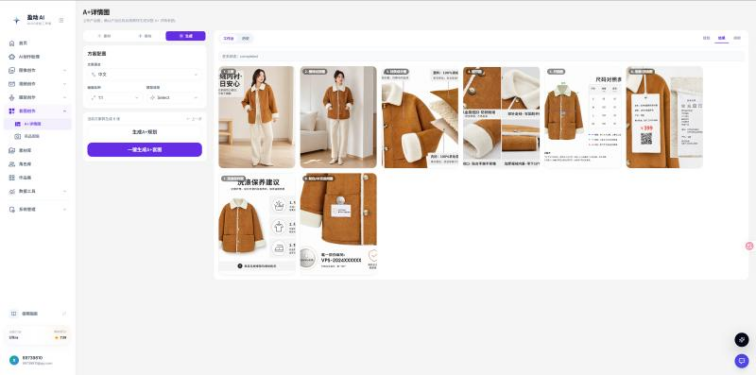Click the completed task status bar

tap(481, 56)
